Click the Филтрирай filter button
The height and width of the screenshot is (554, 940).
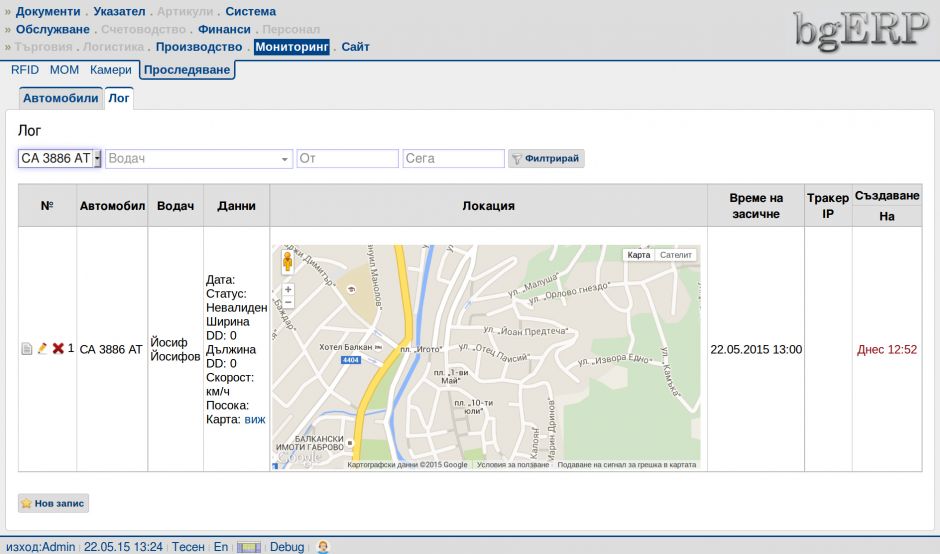click(546, 158)
